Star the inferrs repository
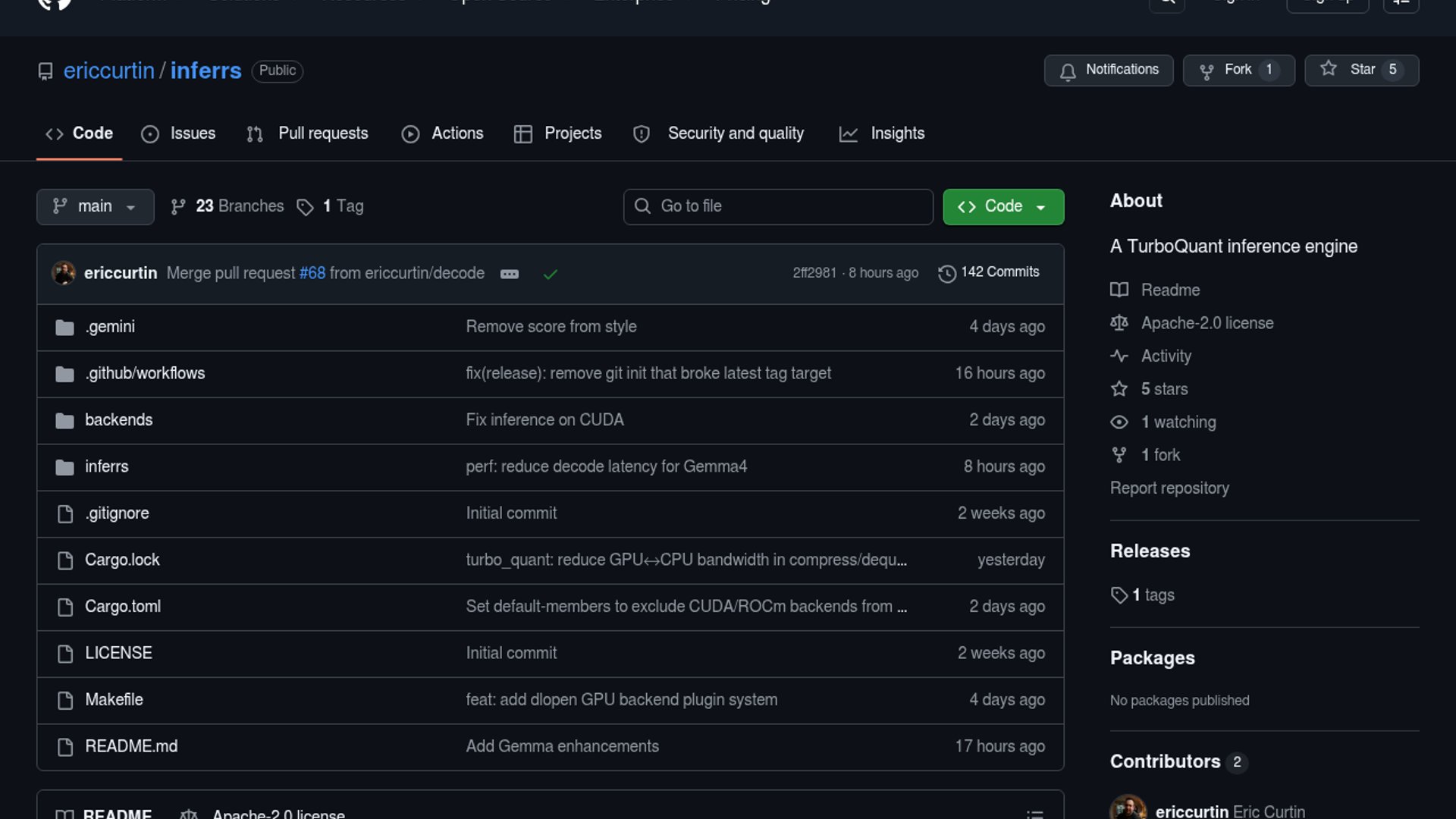 click(1361, 70)
